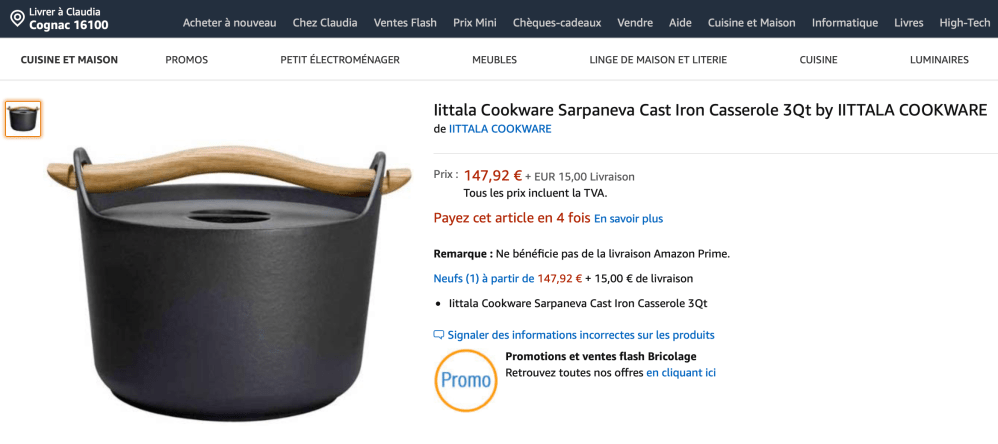998x444 pixels.
Task: Open Ventes Flash in top navigation
Action: [x=405, y=22]
